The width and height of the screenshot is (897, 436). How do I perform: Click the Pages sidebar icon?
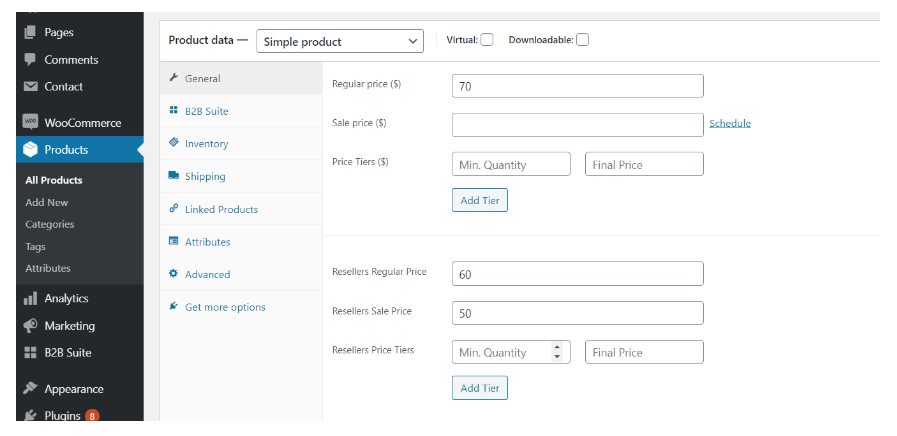(x=30, y=32)
